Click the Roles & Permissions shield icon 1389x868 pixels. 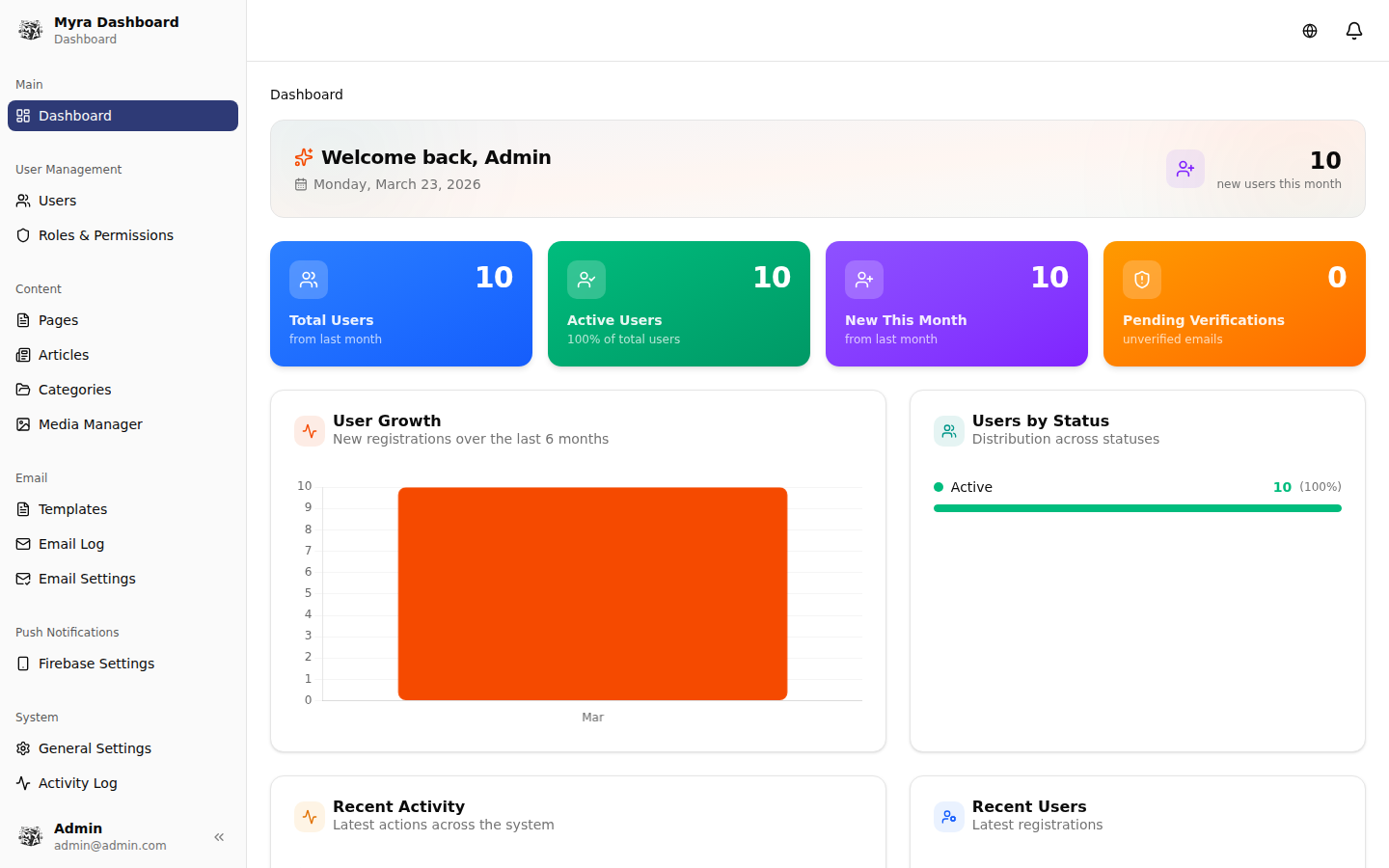[x=23, y=235]
